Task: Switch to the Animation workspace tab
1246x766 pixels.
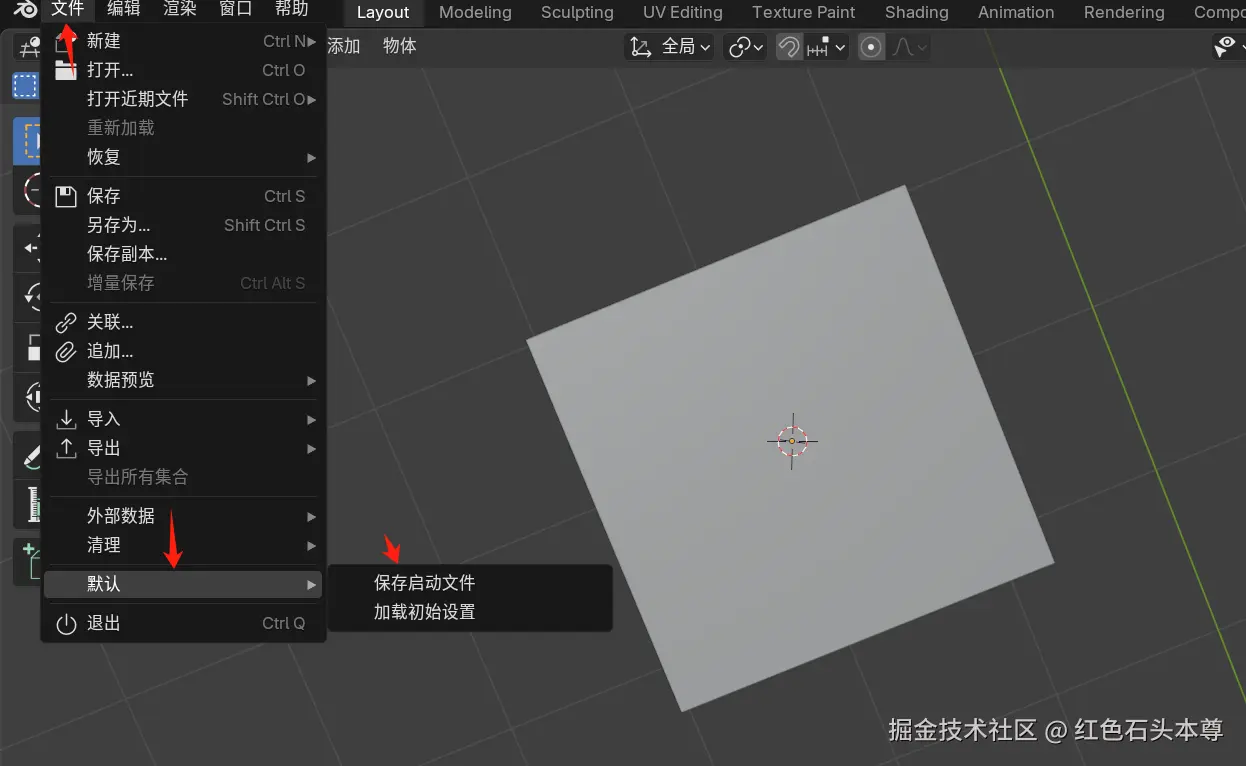Action: [x=1016, y=12]
